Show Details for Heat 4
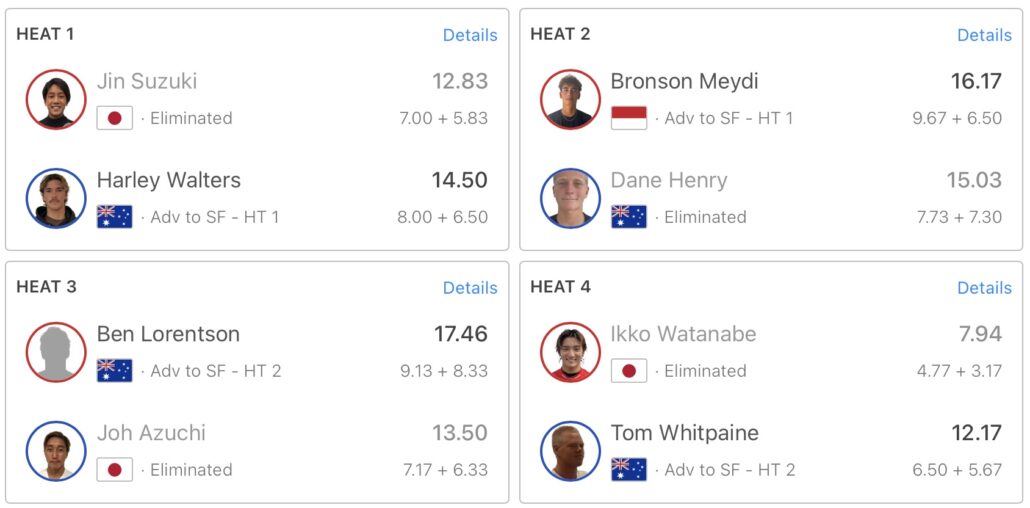 [984, 288]
